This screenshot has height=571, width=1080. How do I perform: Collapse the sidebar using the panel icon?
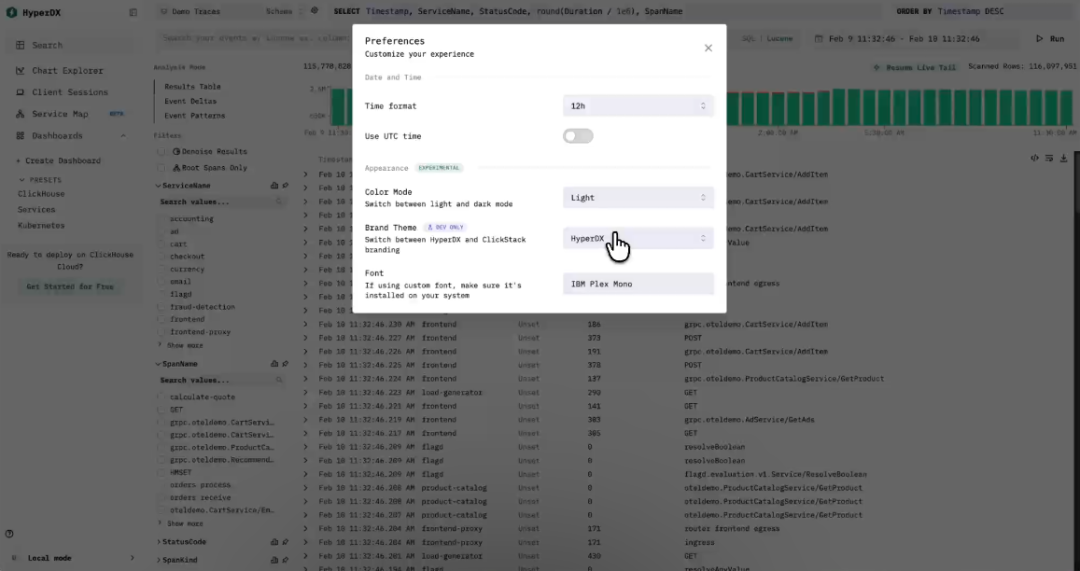tap(133, 12)
